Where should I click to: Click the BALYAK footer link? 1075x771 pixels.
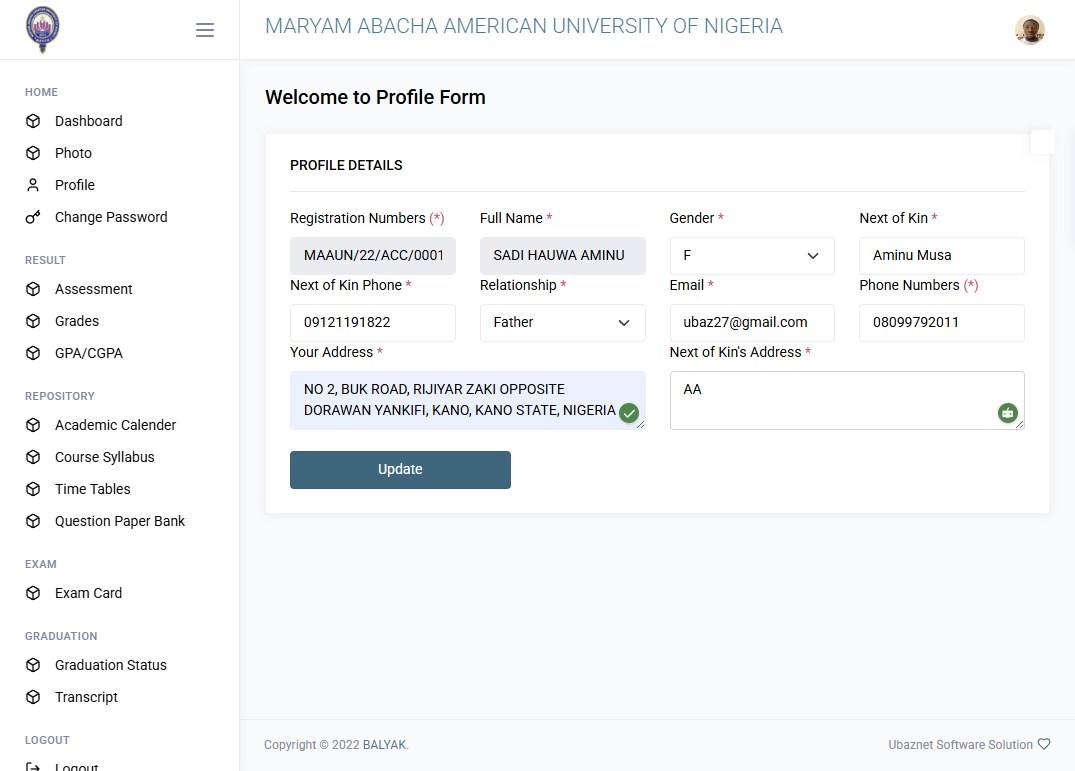(385, 745)
